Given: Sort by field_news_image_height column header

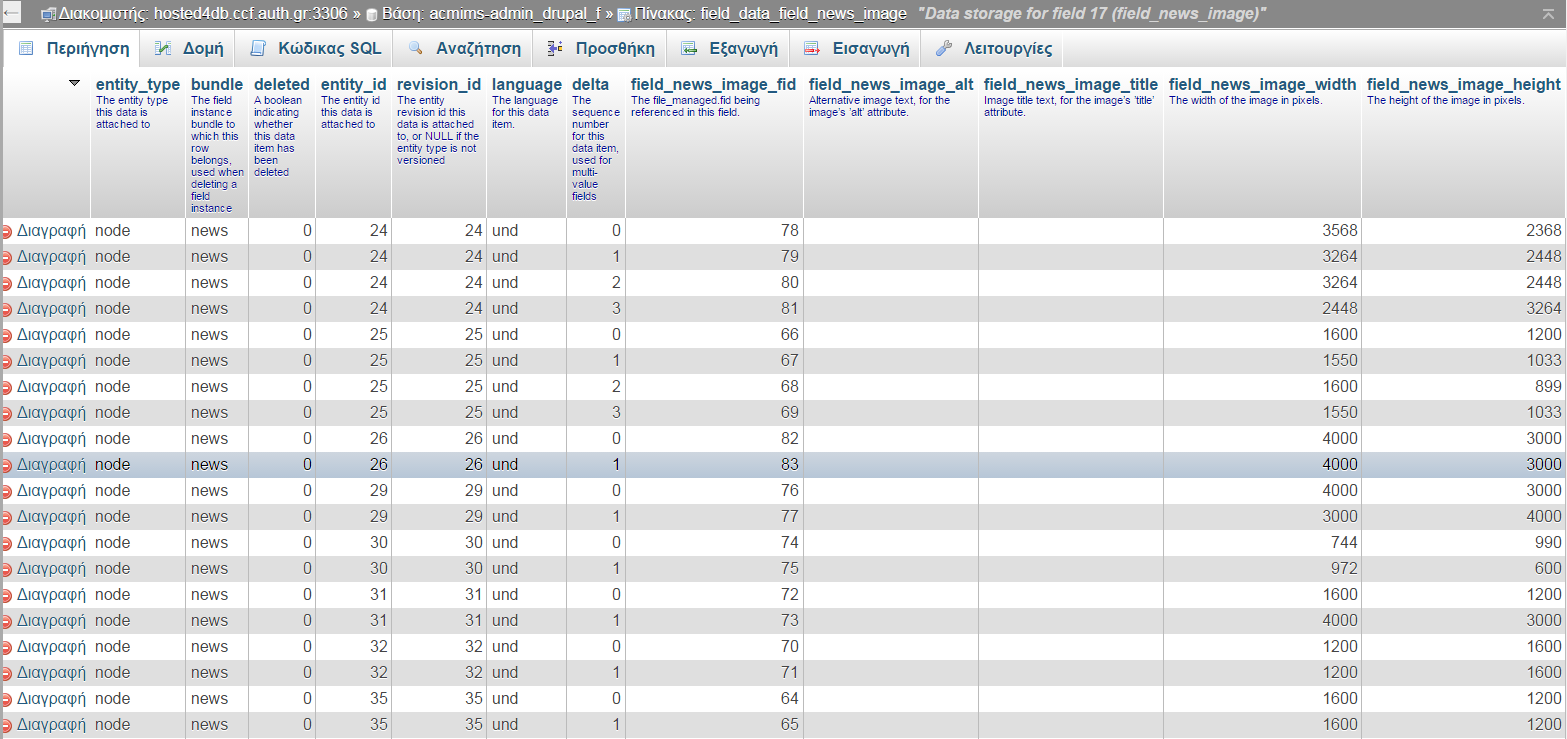Looking at the screenshot, I should coord(1464,84).
